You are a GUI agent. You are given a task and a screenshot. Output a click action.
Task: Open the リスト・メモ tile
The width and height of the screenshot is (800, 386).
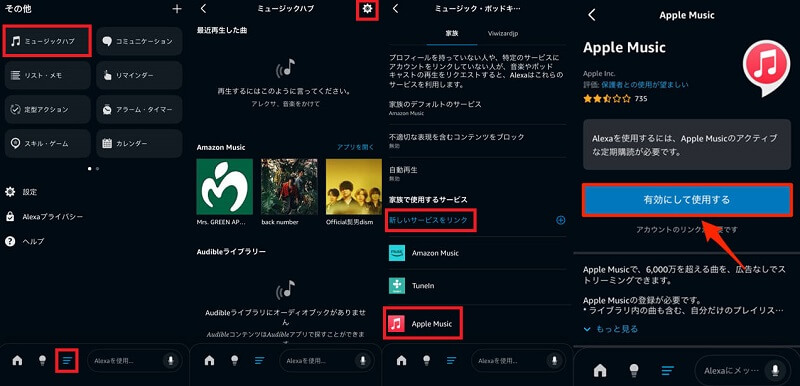click(48, 75)
